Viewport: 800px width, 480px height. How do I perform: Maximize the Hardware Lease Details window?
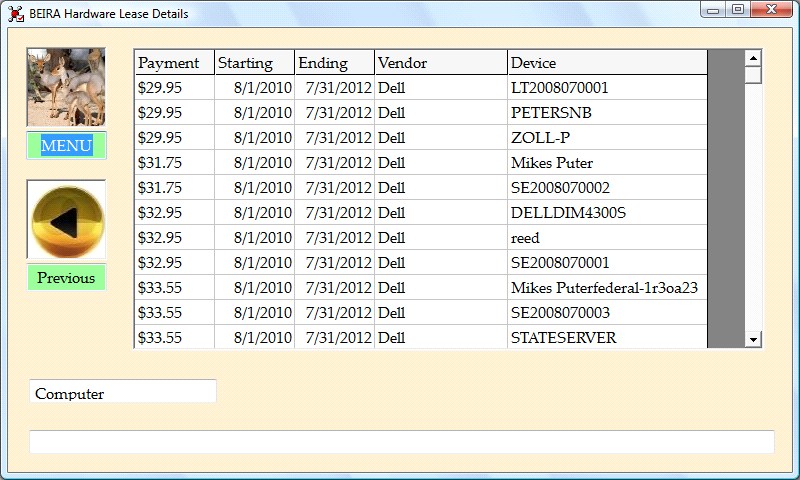click(738, 10)
